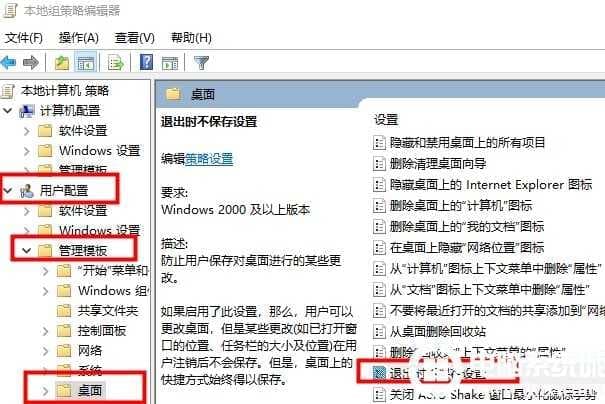Expand the "开始"菜单和 folder arrow
Image resolution: width=605 pixels, height=404 pixels.
pos(46,270)
